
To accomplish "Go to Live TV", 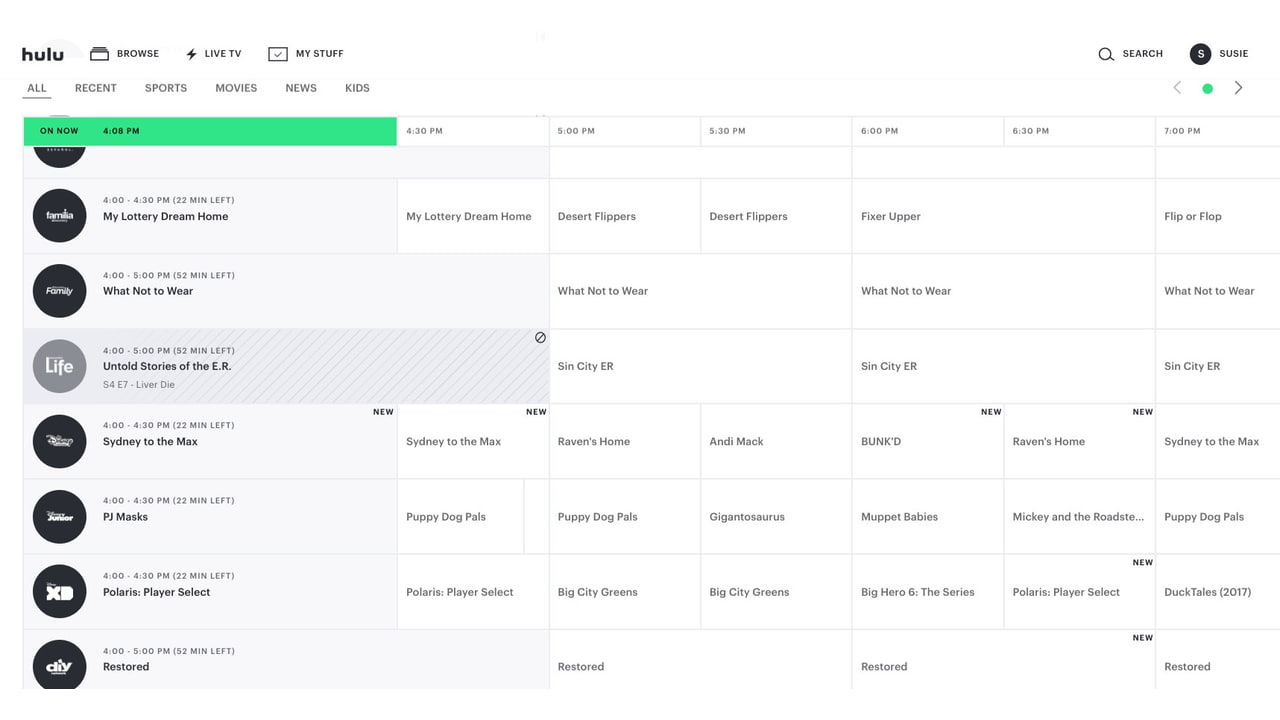I will point(212,54).
